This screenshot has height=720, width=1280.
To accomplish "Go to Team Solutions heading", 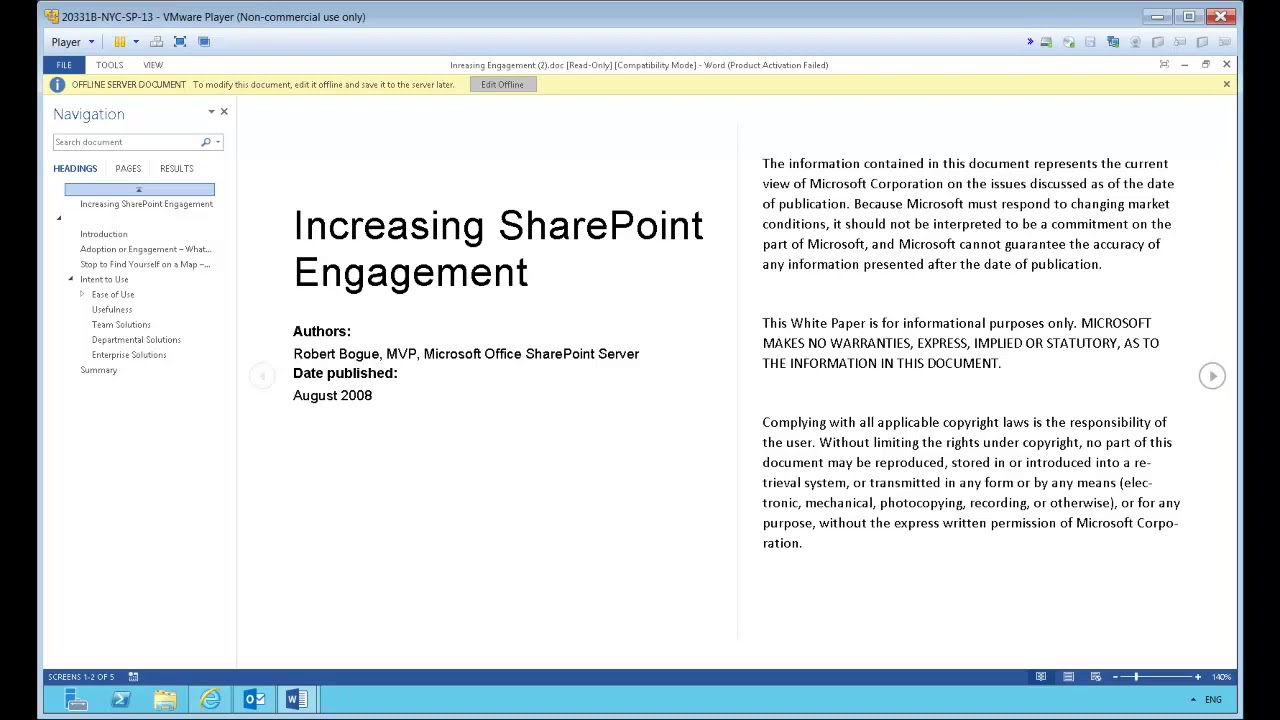I will [121, 325].
